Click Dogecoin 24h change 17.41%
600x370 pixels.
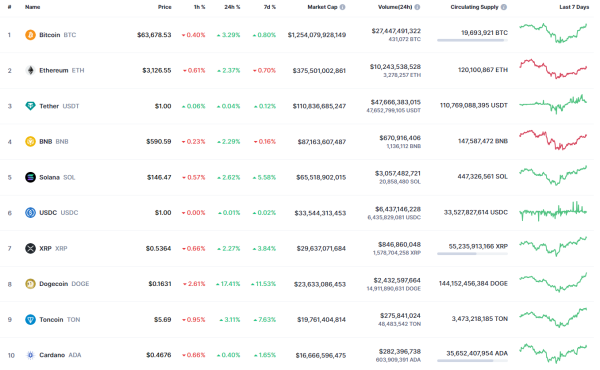[228, 284]
